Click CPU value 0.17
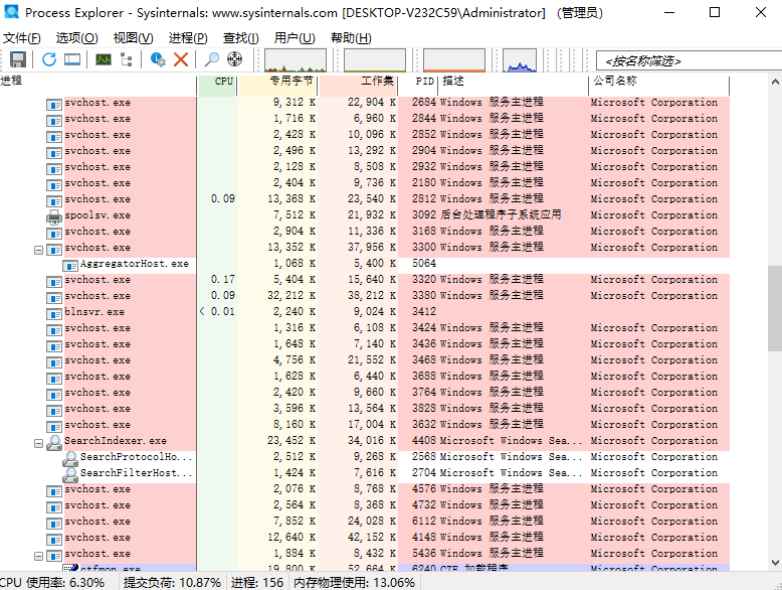782x590 pixels. (x=222, y=279)
